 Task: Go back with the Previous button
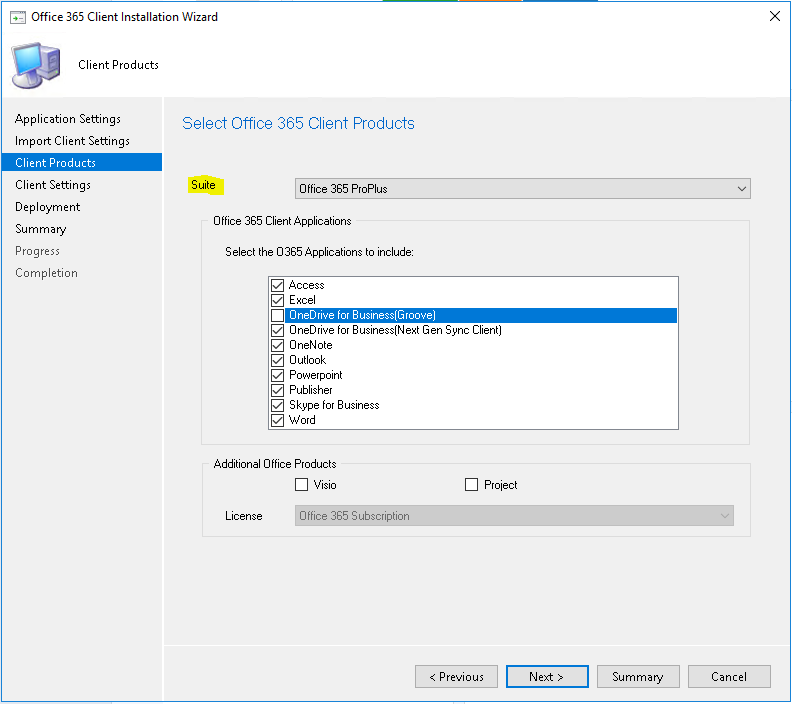[456, 677]
